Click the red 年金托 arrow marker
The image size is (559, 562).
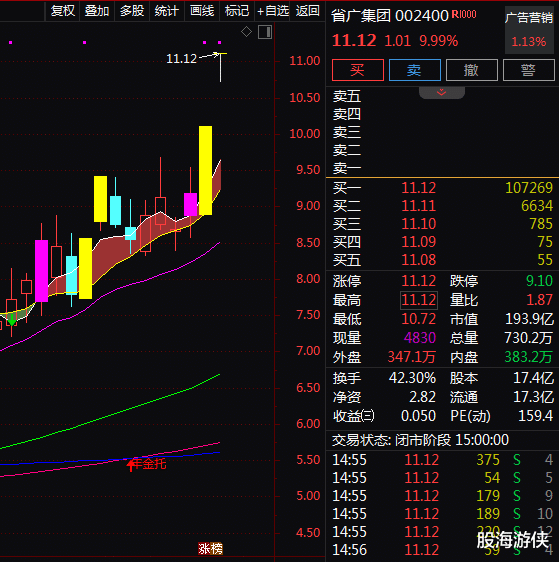coord(131,465)
